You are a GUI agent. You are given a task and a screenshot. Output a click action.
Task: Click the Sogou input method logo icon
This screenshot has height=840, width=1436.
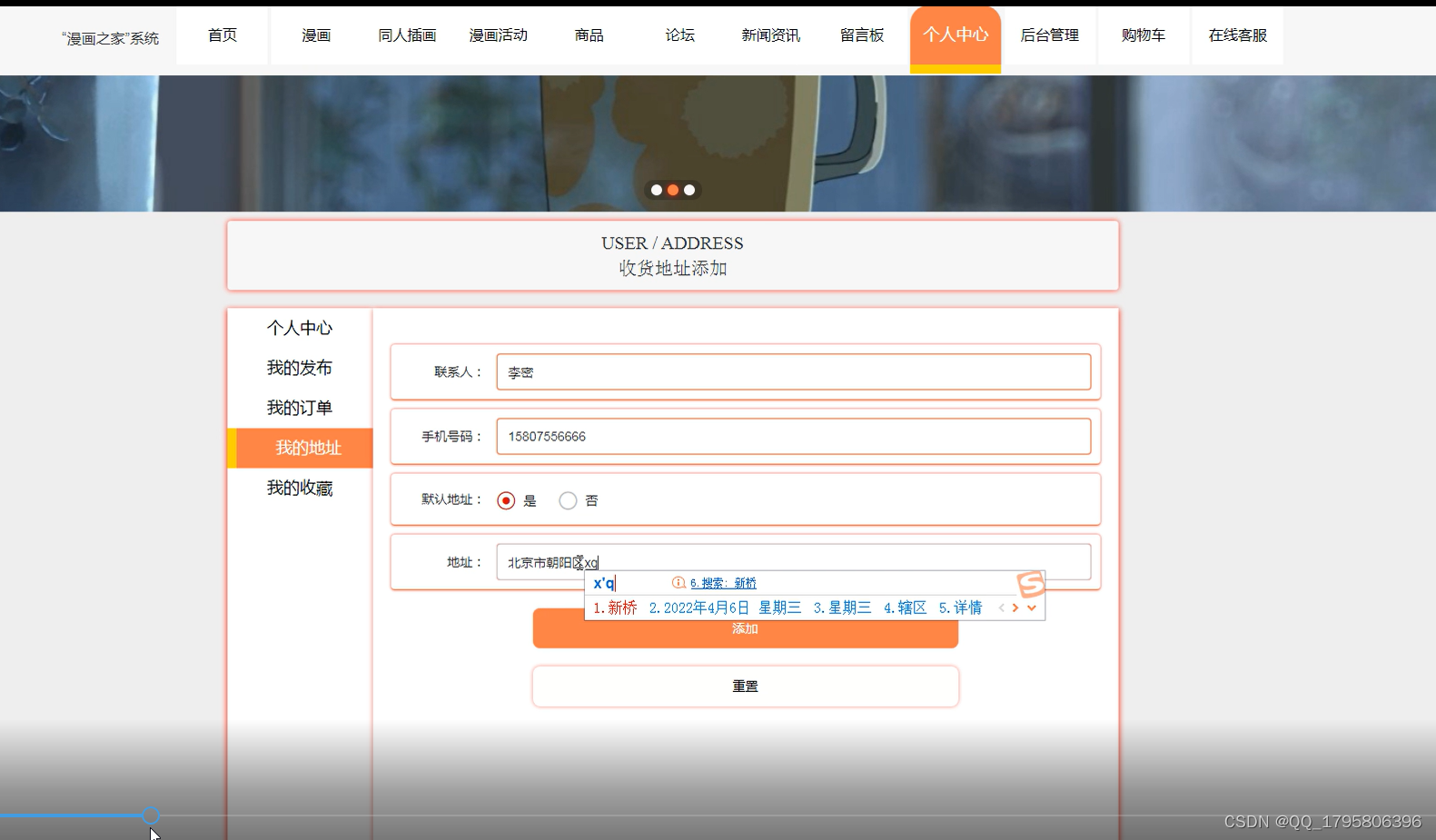click(1031, 584)
